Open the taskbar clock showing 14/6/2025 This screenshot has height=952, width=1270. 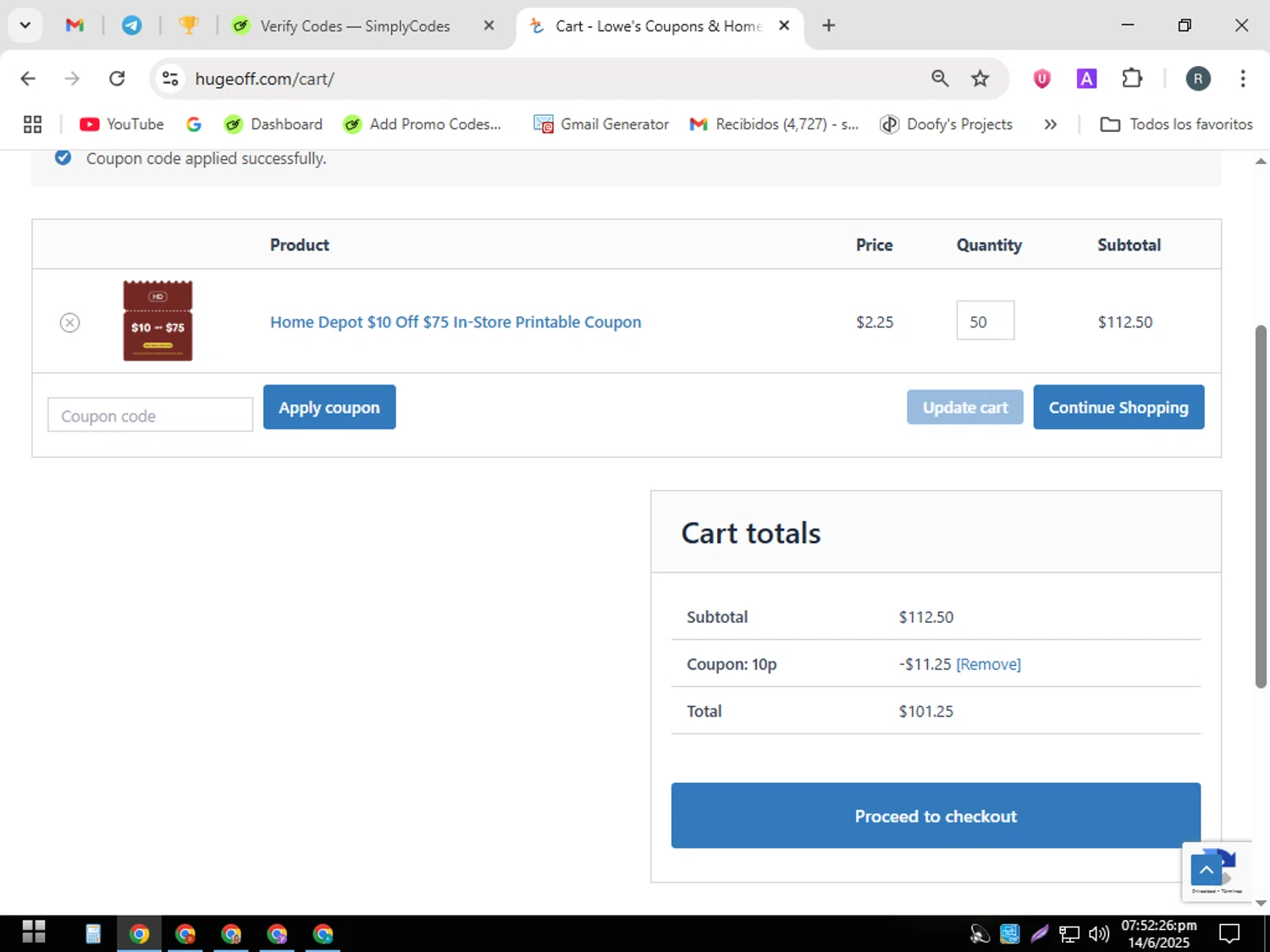pos(1159,933)
